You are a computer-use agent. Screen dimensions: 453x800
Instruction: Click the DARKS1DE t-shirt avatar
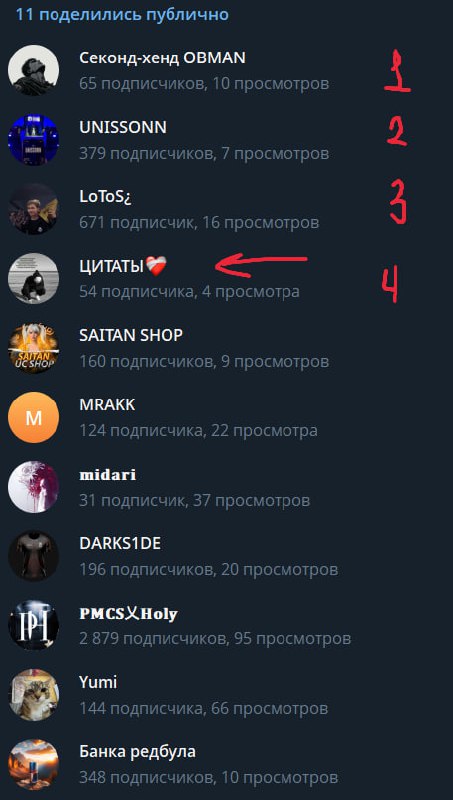33,556
